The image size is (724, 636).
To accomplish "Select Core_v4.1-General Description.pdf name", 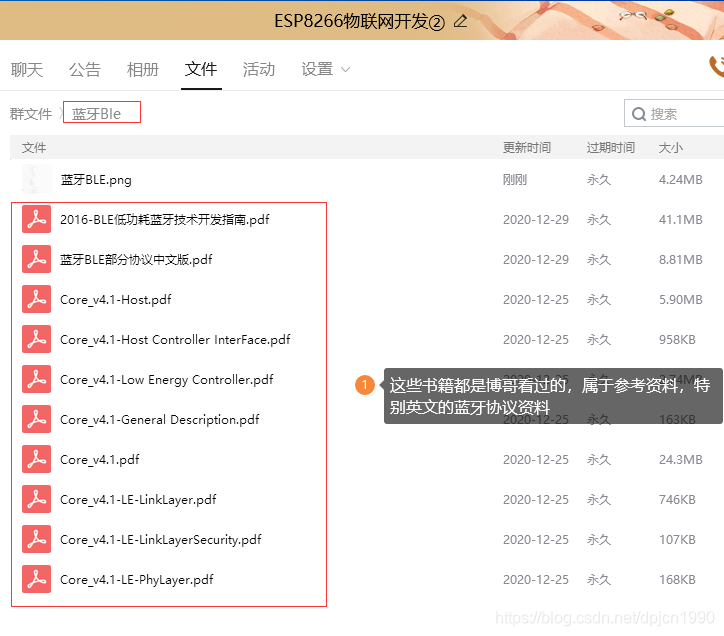I will click(x=160, y=420).
